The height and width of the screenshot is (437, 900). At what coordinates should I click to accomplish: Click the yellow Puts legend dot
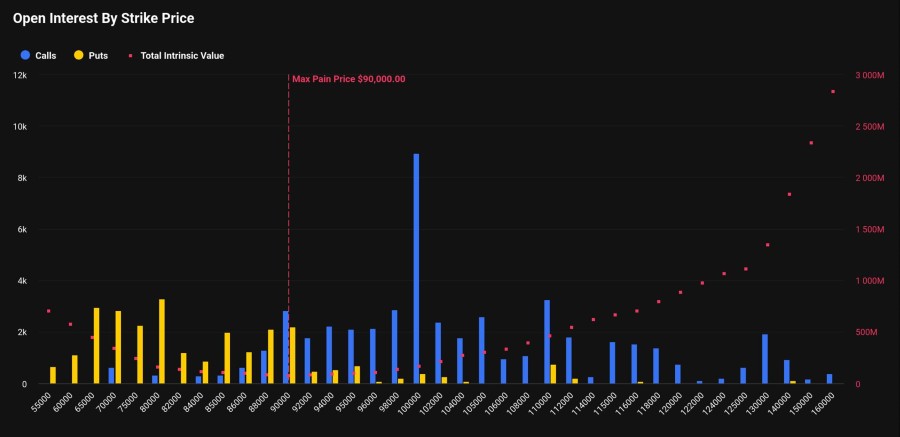[x=78, y=55]
